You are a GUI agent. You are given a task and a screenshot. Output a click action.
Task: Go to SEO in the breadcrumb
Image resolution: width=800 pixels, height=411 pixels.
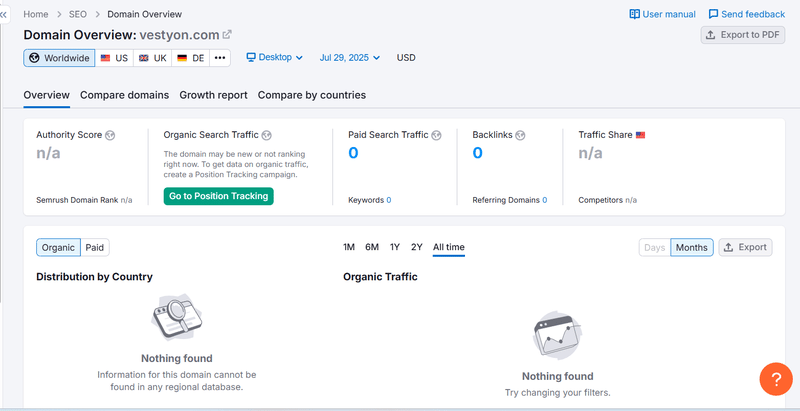(x=78, y=14)
